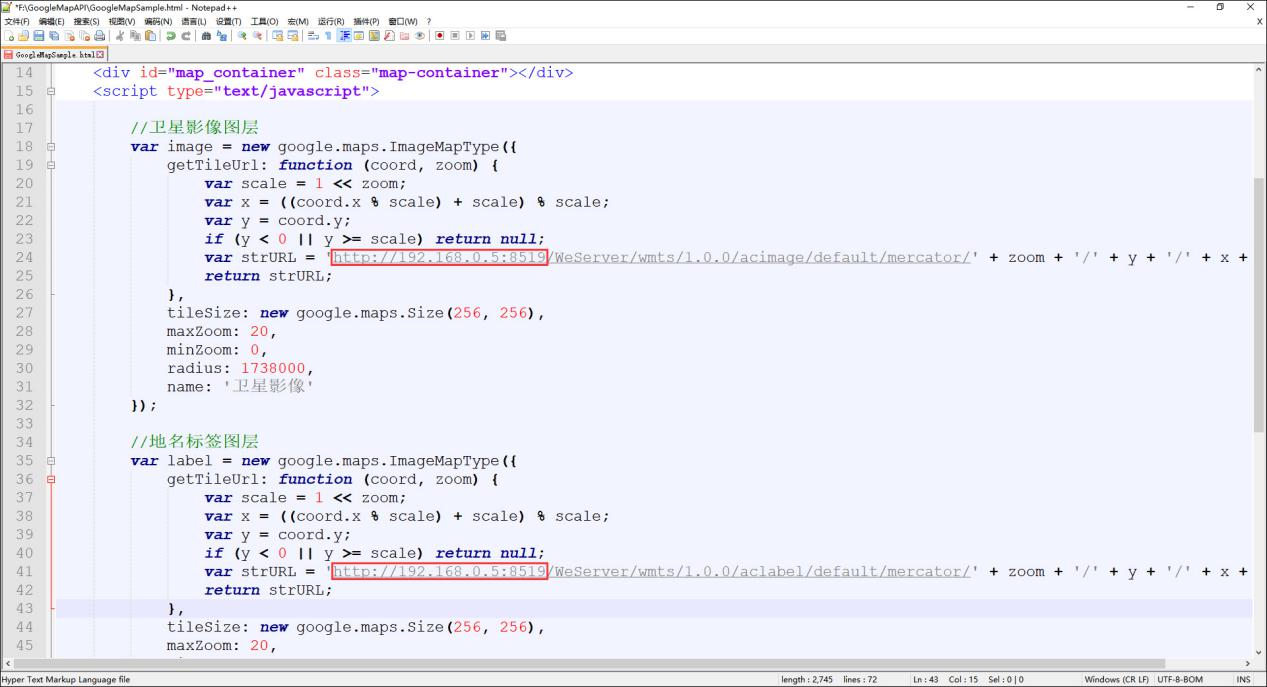Click the Cut scissors icon
Viewport: 1267px width, 687px height.
(120, 36)
